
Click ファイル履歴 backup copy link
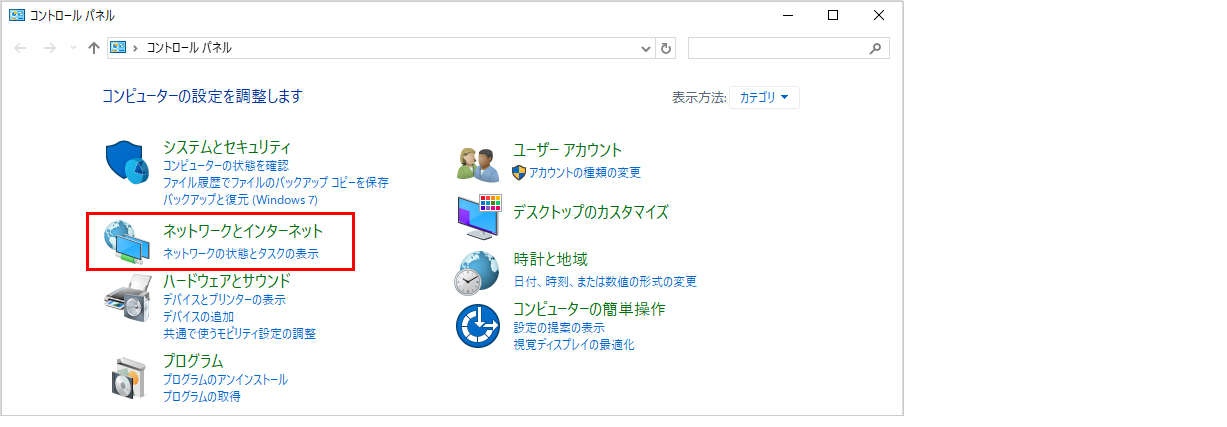276,182
